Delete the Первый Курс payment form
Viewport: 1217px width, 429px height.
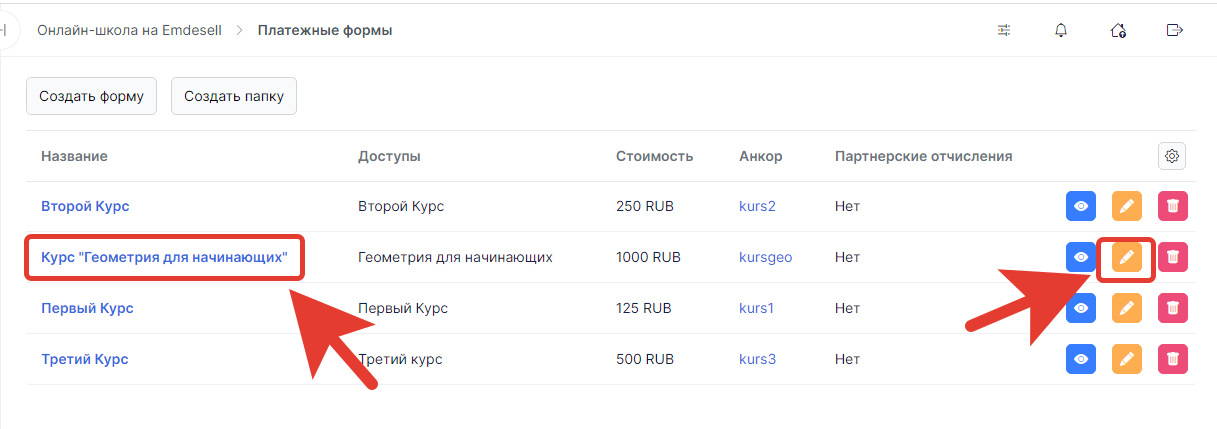click(x=1173, y=308)
